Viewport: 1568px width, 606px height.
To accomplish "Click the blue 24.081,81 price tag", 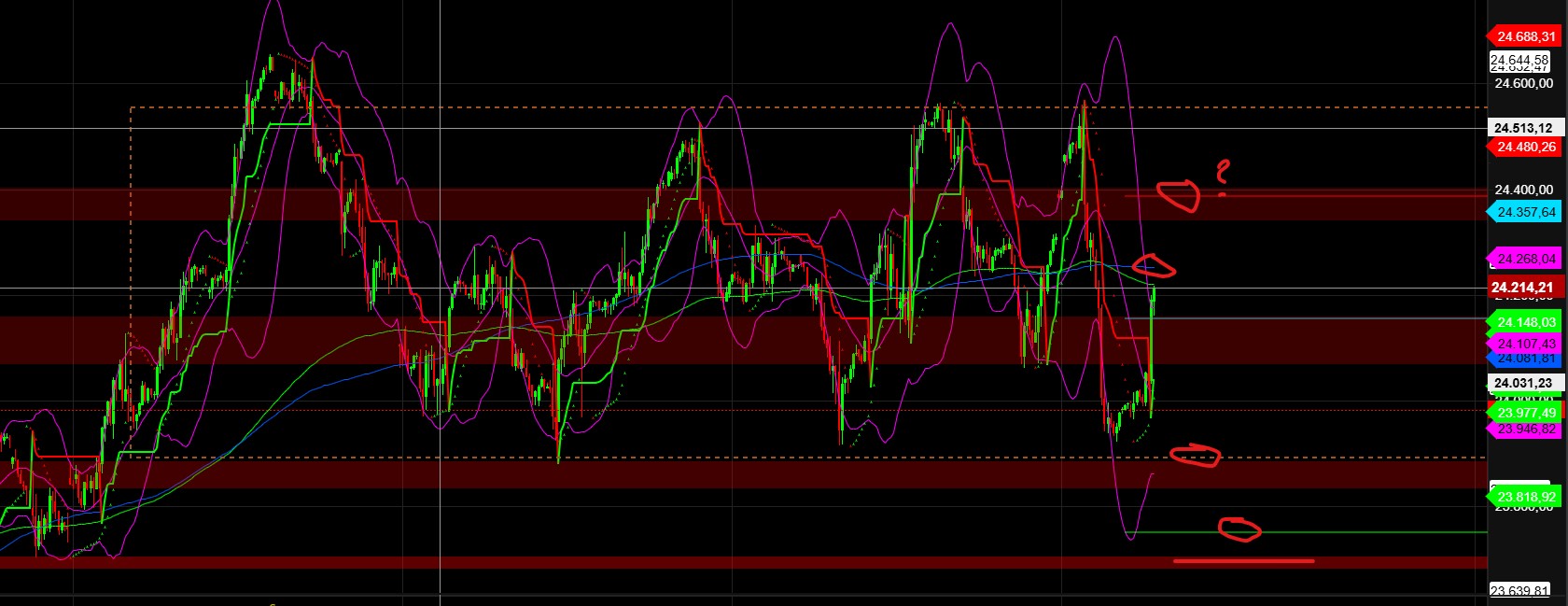I will [x=1524, y=359].
